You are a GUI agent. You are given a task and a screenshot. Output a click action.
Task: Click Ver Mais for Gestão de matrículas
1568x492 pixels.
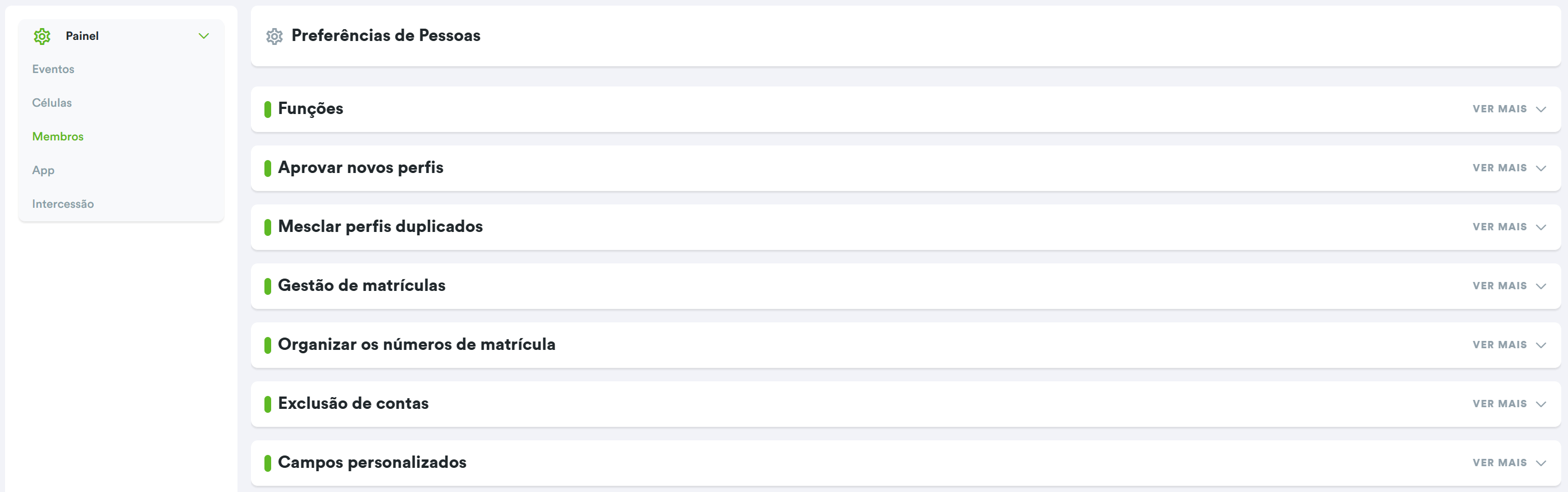tap(1499, 286)
